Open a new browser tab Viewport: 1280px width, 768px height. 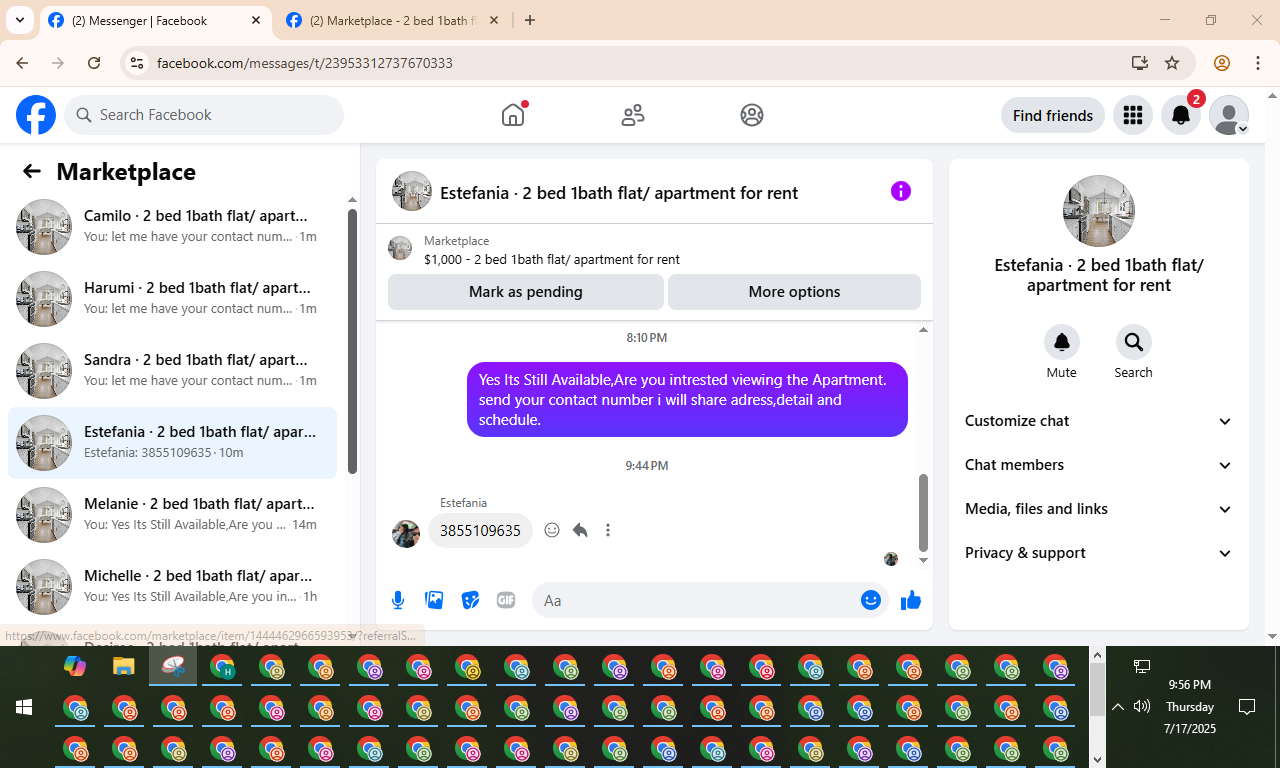point(530,20)
